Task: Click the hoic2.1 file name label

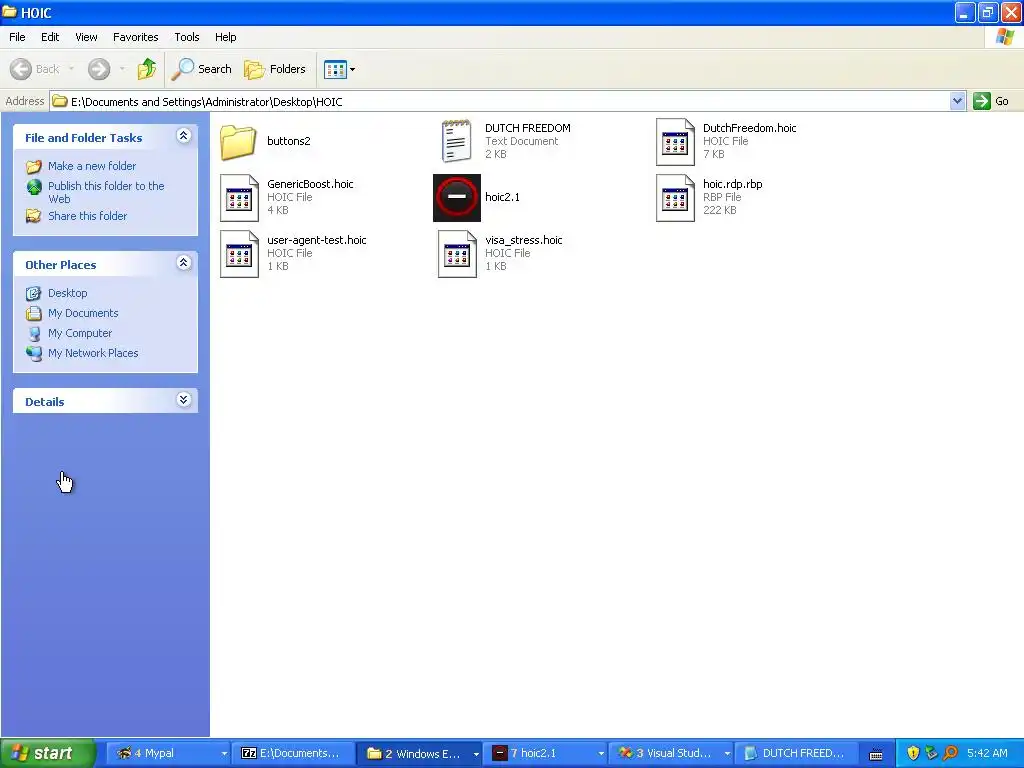Action: (502, 197)
